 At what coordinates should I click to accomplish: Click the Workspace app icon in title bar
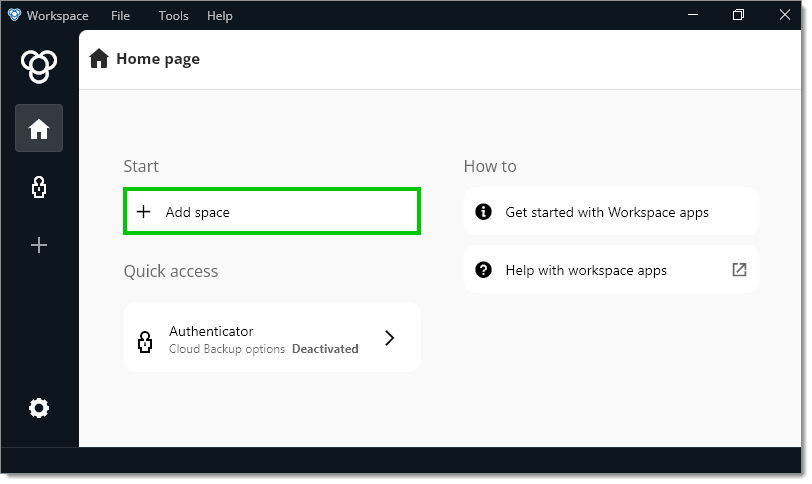14,15
